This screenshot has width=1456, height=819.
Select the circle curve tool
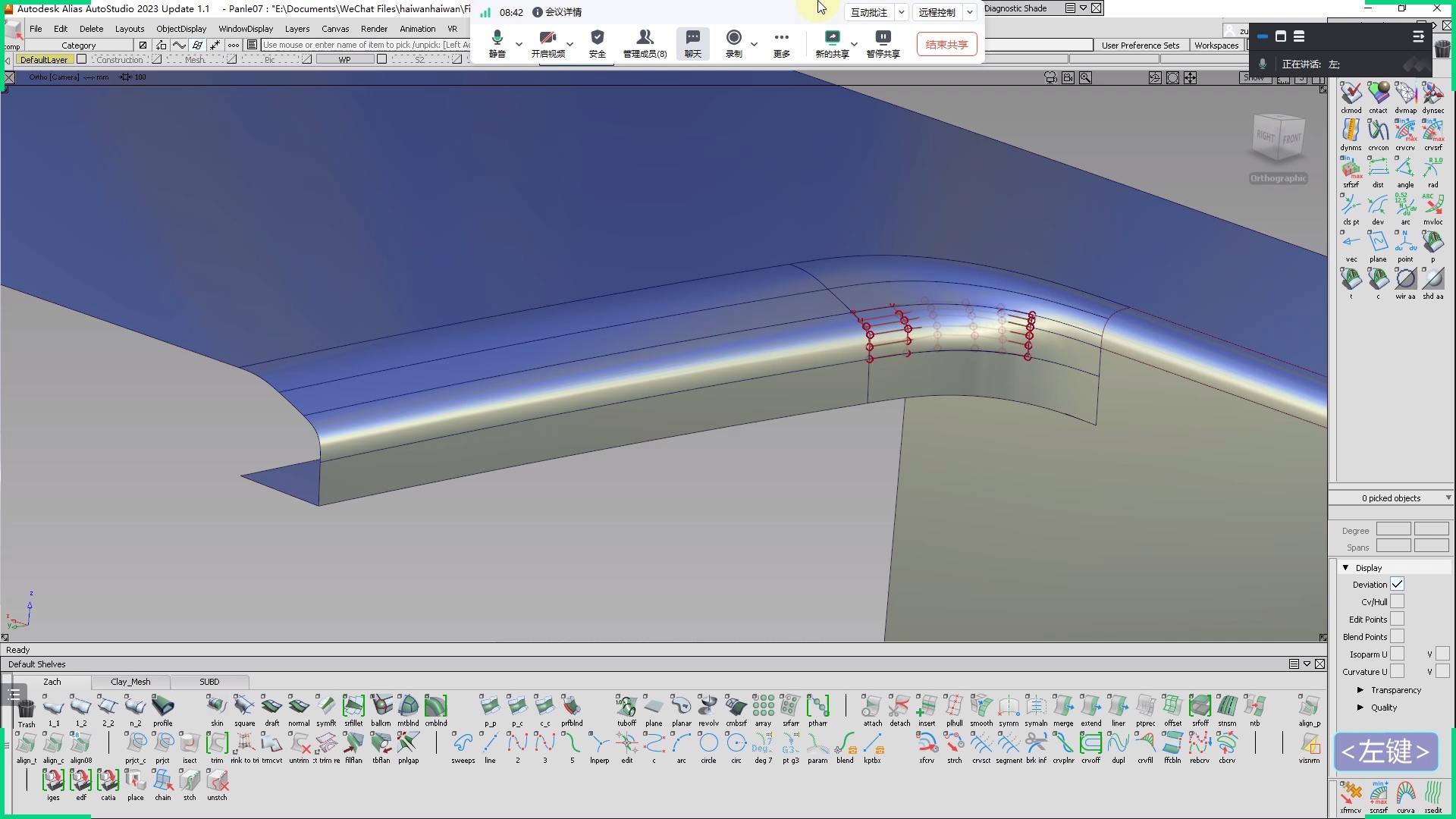pos(708,744)
